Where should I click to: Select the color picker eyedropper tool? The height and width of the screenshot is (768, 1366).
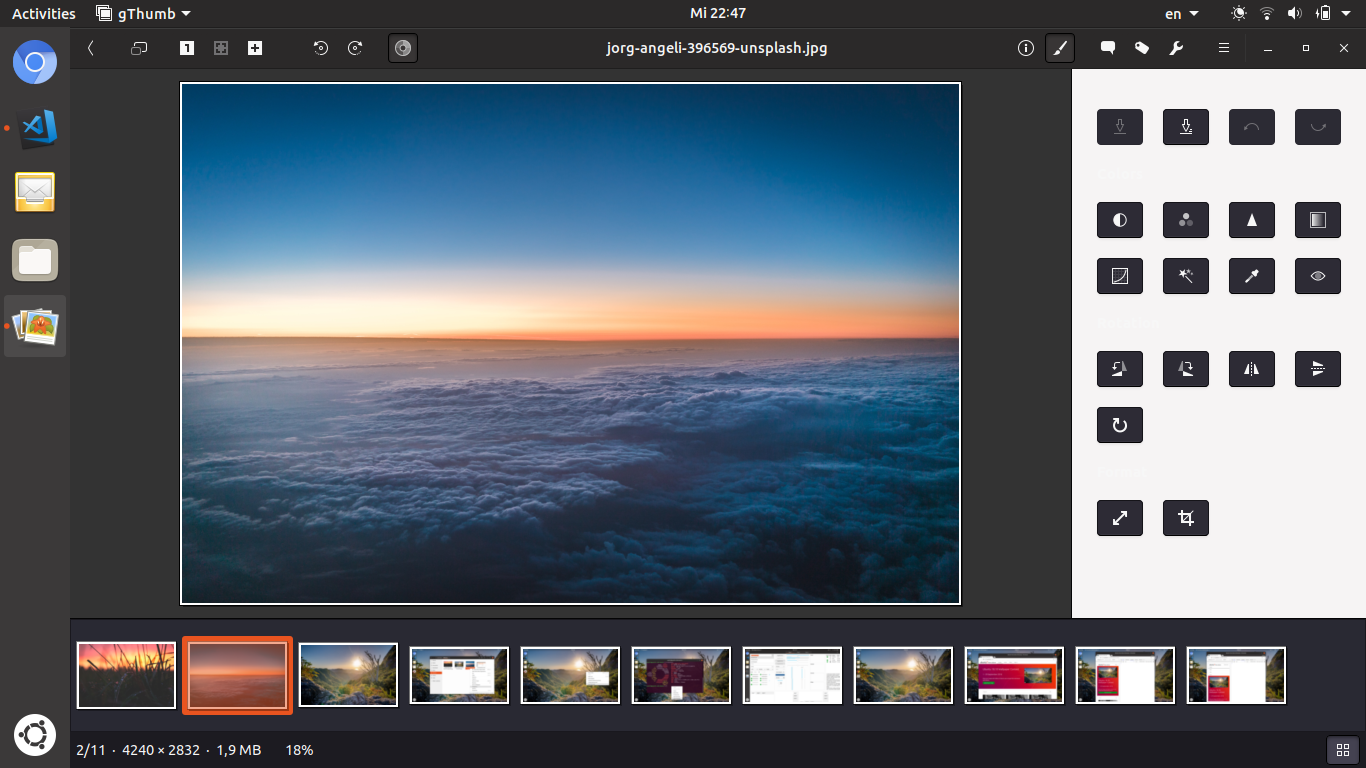pyautogui.click(x=1251, y=276)
